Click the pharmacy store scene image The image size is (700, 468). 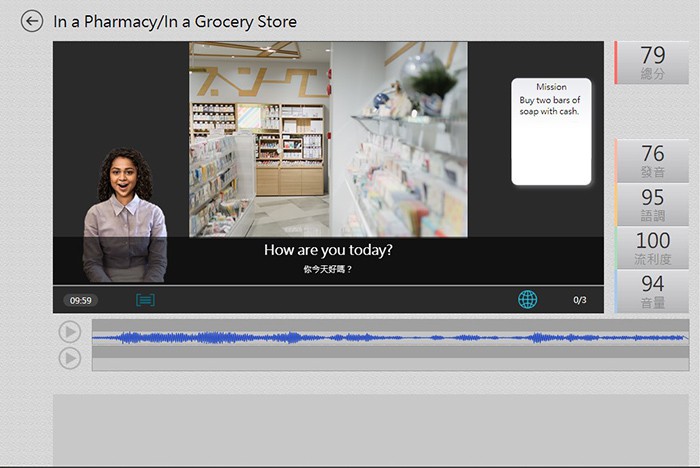pyautogui.click(x=328, y=138)
